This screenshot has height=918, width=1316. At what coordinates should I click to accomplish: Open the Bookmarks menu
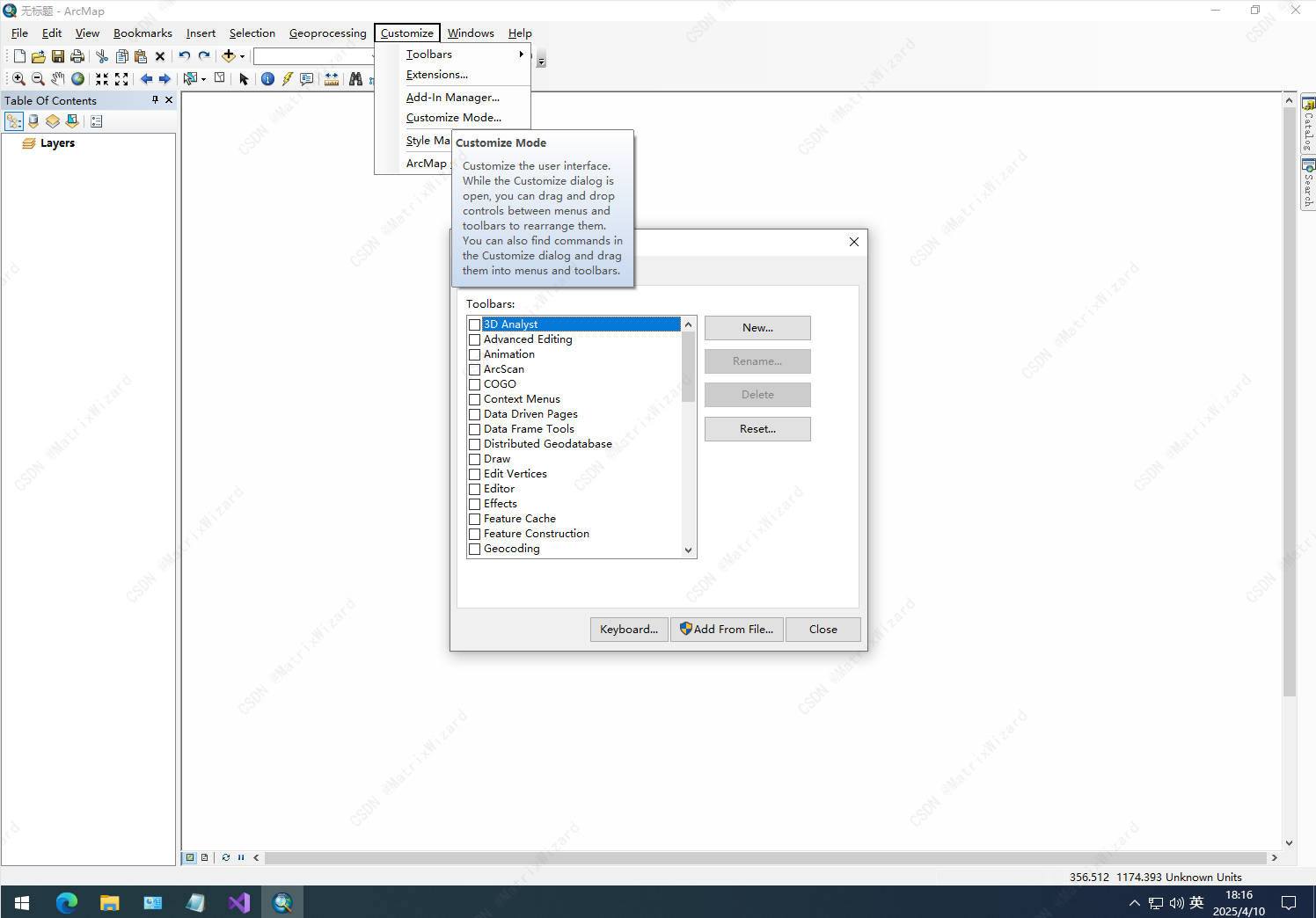143,33
